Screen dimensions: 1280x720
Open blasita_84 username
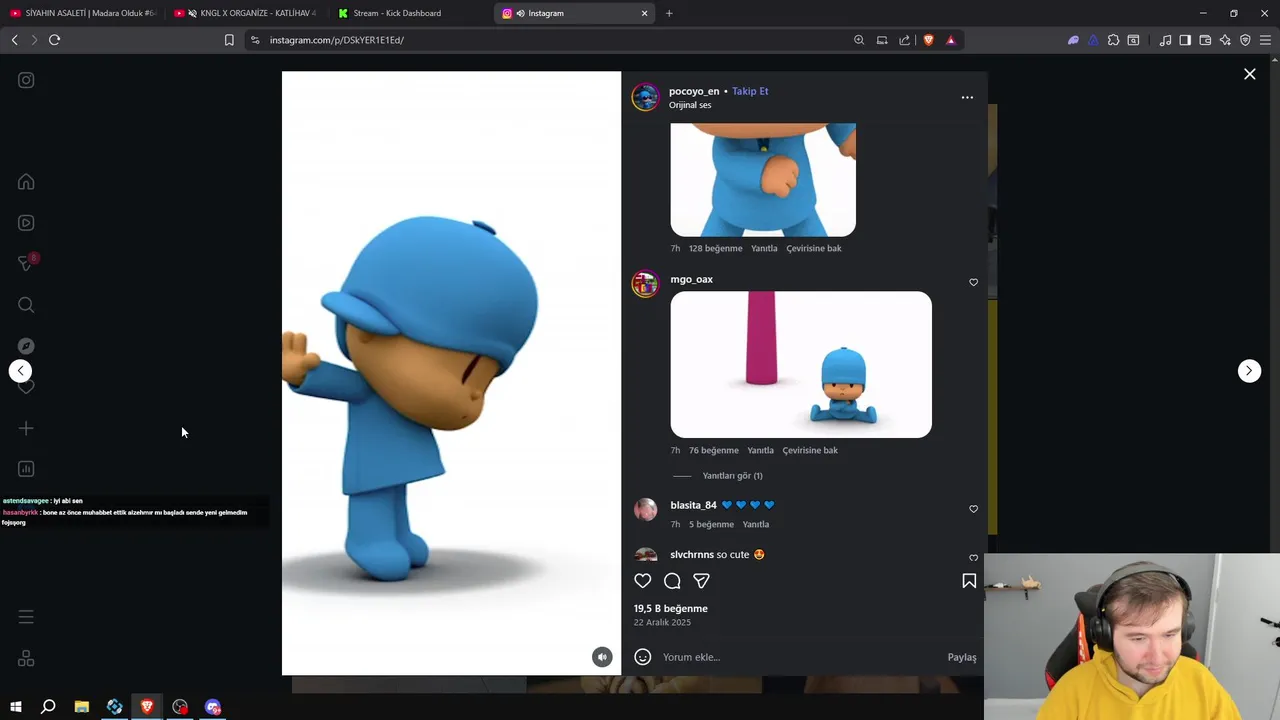tap(693, 505)
